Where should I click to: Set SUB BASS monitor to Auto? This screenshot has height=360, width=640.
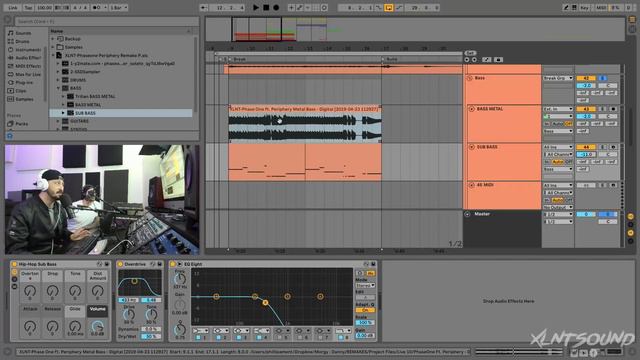pyautogui.click(x=558, y=162)
